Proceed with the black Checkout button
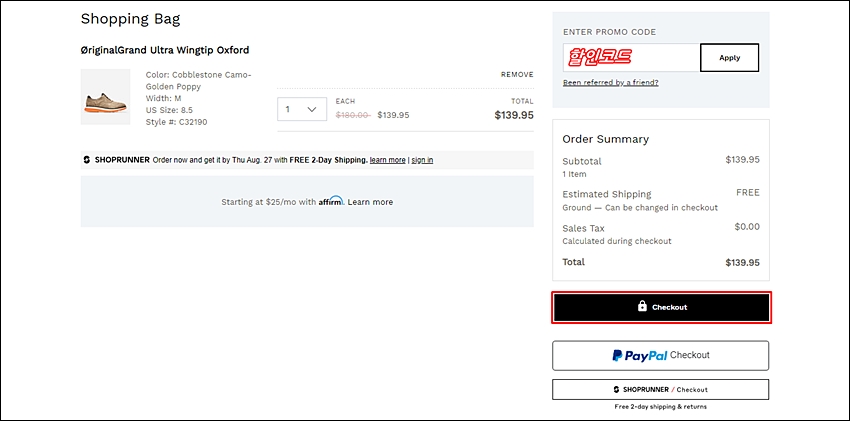The width and height of the screenshot is (850, 421). coord(661,307)
